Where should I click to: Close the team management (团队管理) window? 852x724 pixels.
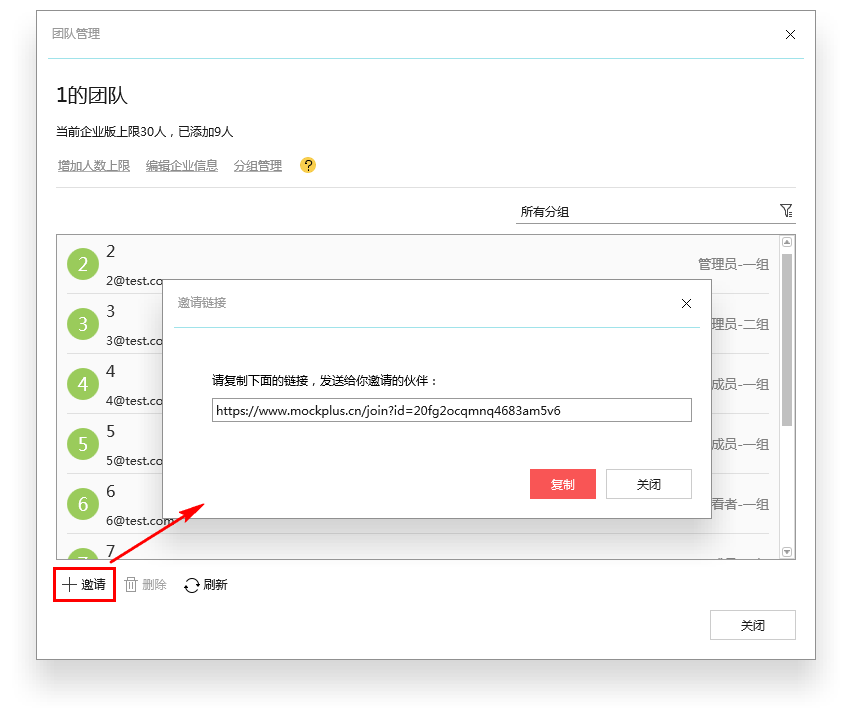pos(791,35)
